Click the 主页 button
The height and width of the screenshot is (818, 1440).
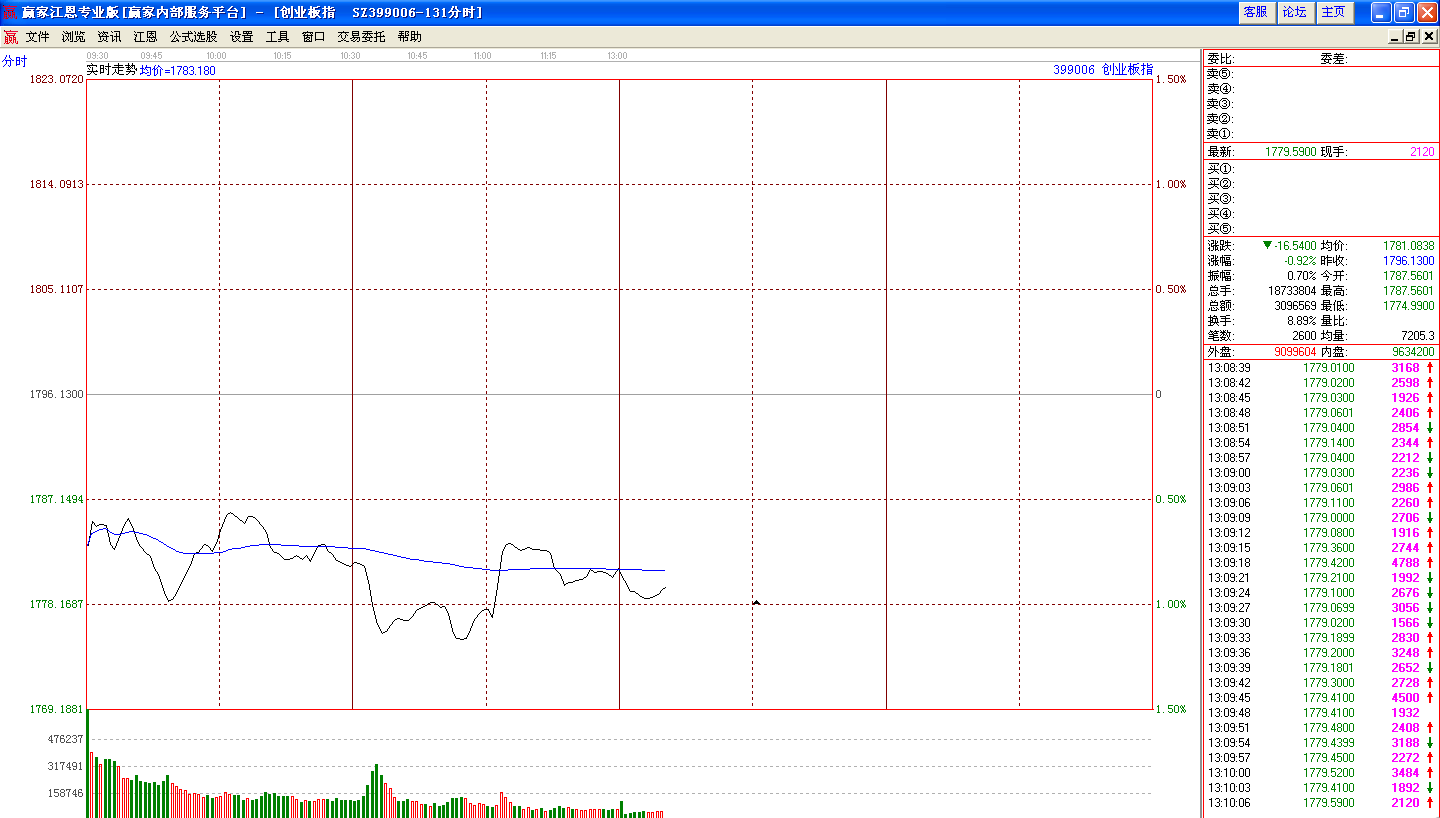point(1334,12)
